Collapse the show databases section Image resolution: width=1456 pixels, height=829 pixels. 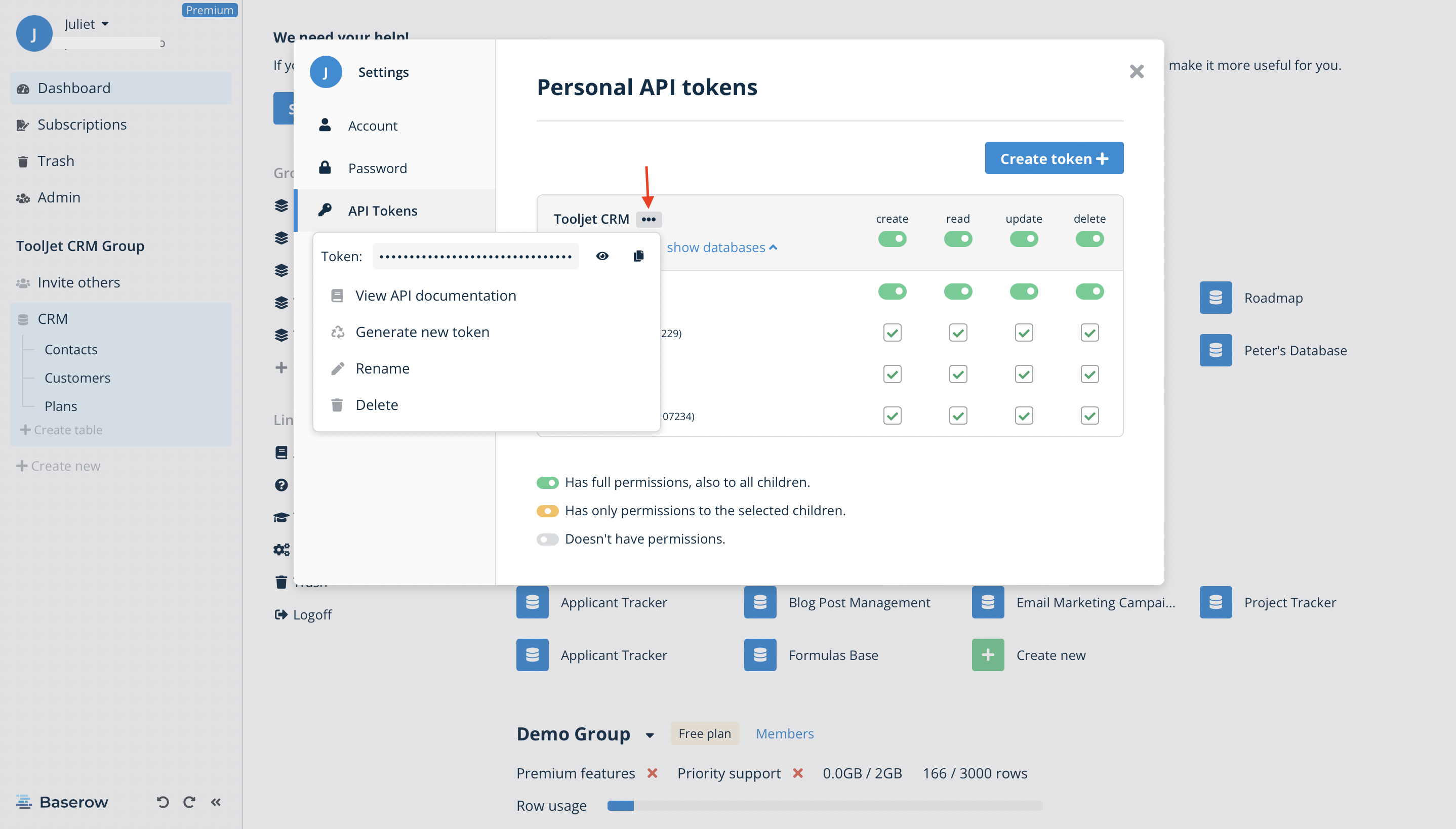pos(721,247)
